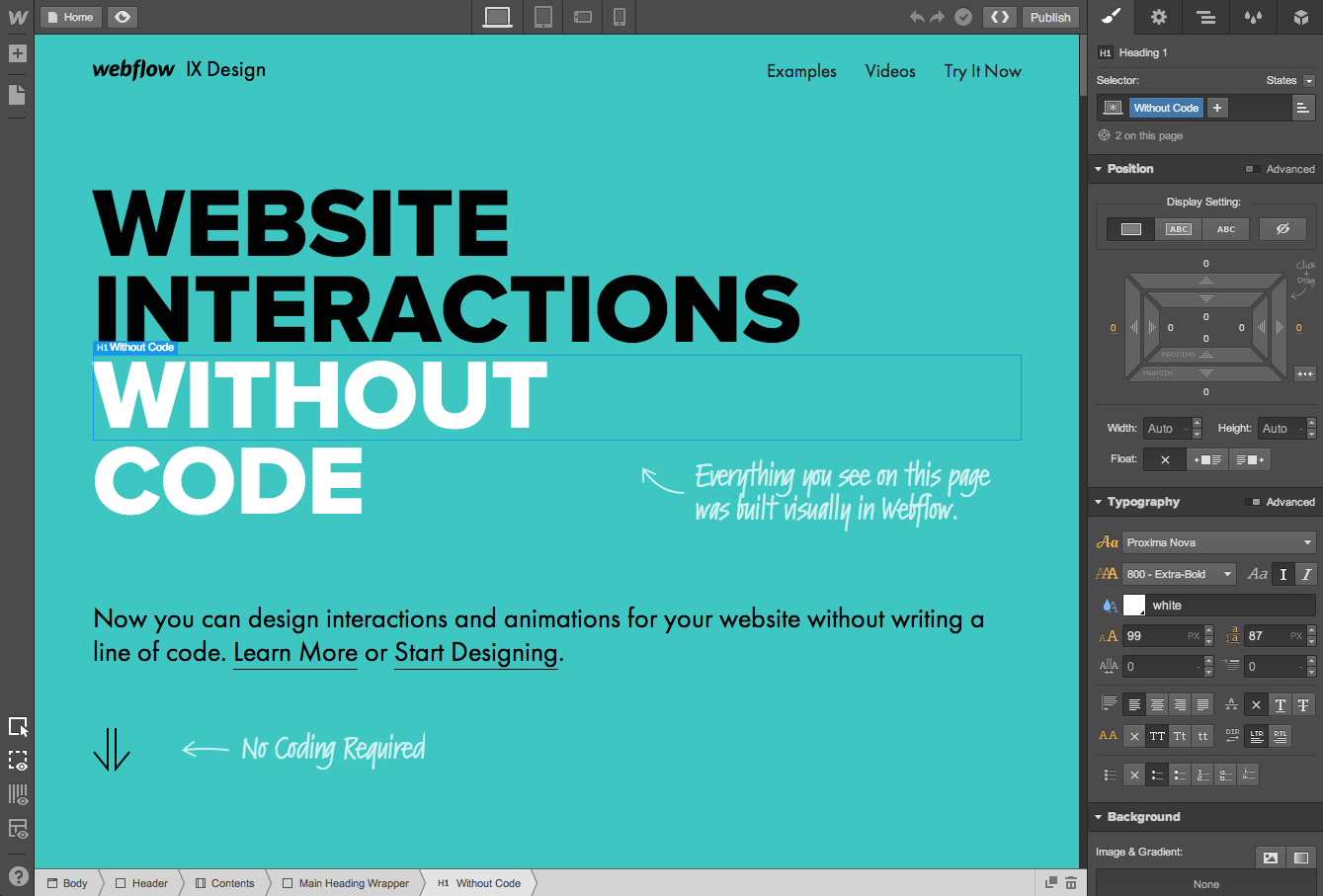Open the Add Elements plus panel
Image resolution: width=1323 pixels, height=896 pixels.
point(17,53)
